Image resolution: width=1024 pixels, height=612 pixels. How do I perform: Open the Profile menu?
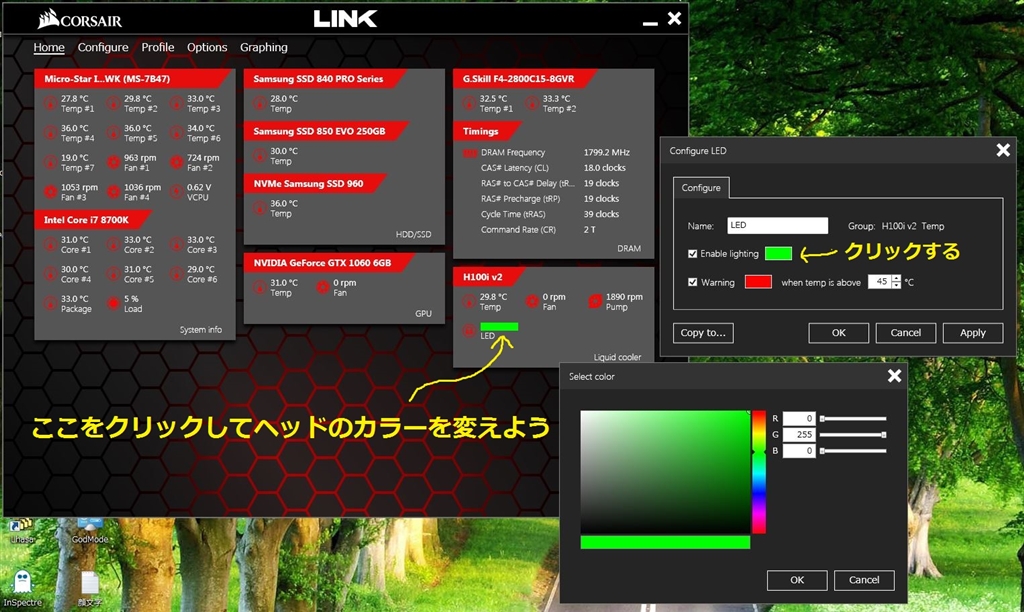coord(157,47)
